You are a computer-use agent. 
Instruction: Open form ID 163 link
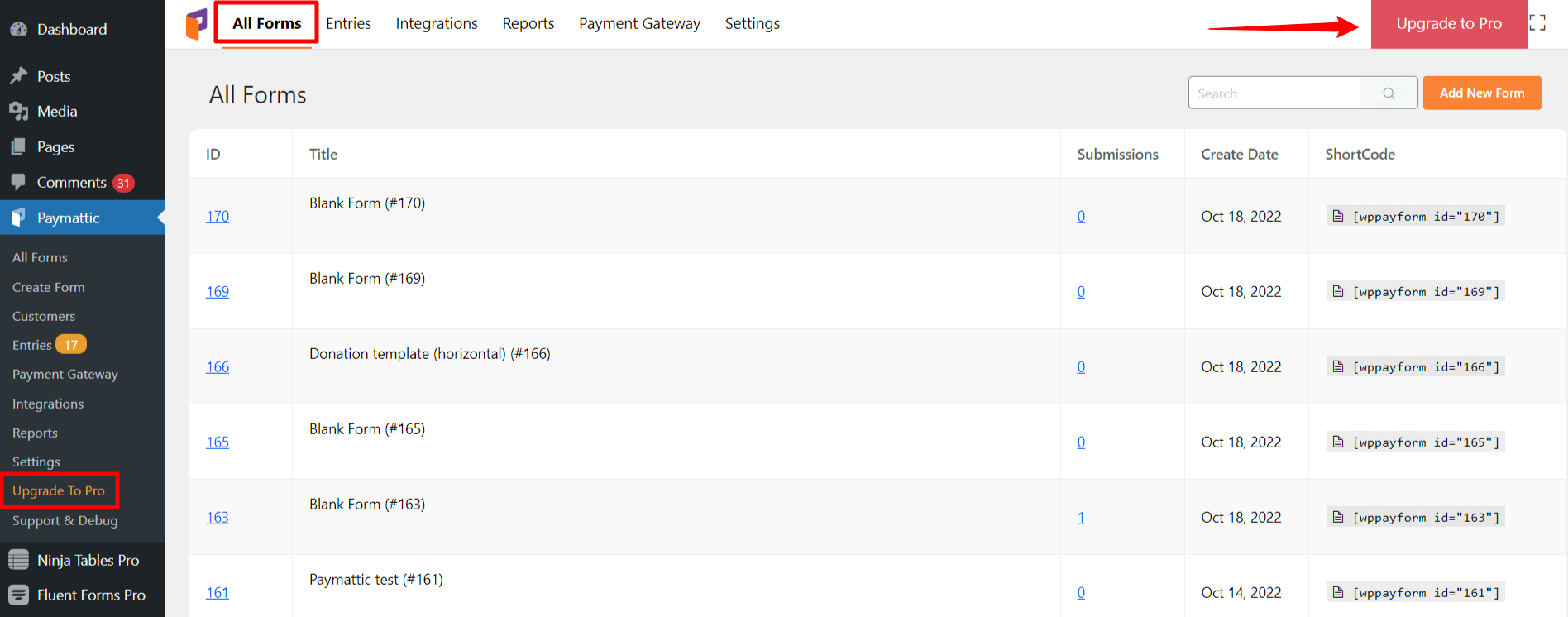point(218,517)
